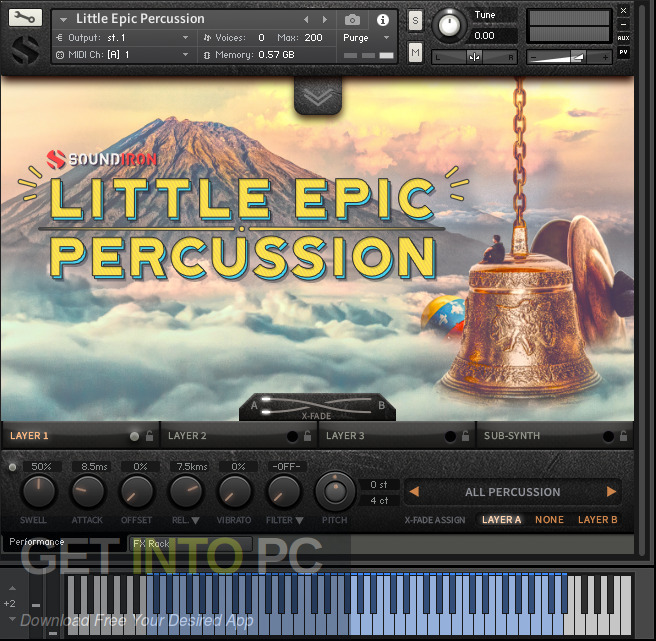
Task: Open the REL. dropdown arrow
Action: [195, 521]
